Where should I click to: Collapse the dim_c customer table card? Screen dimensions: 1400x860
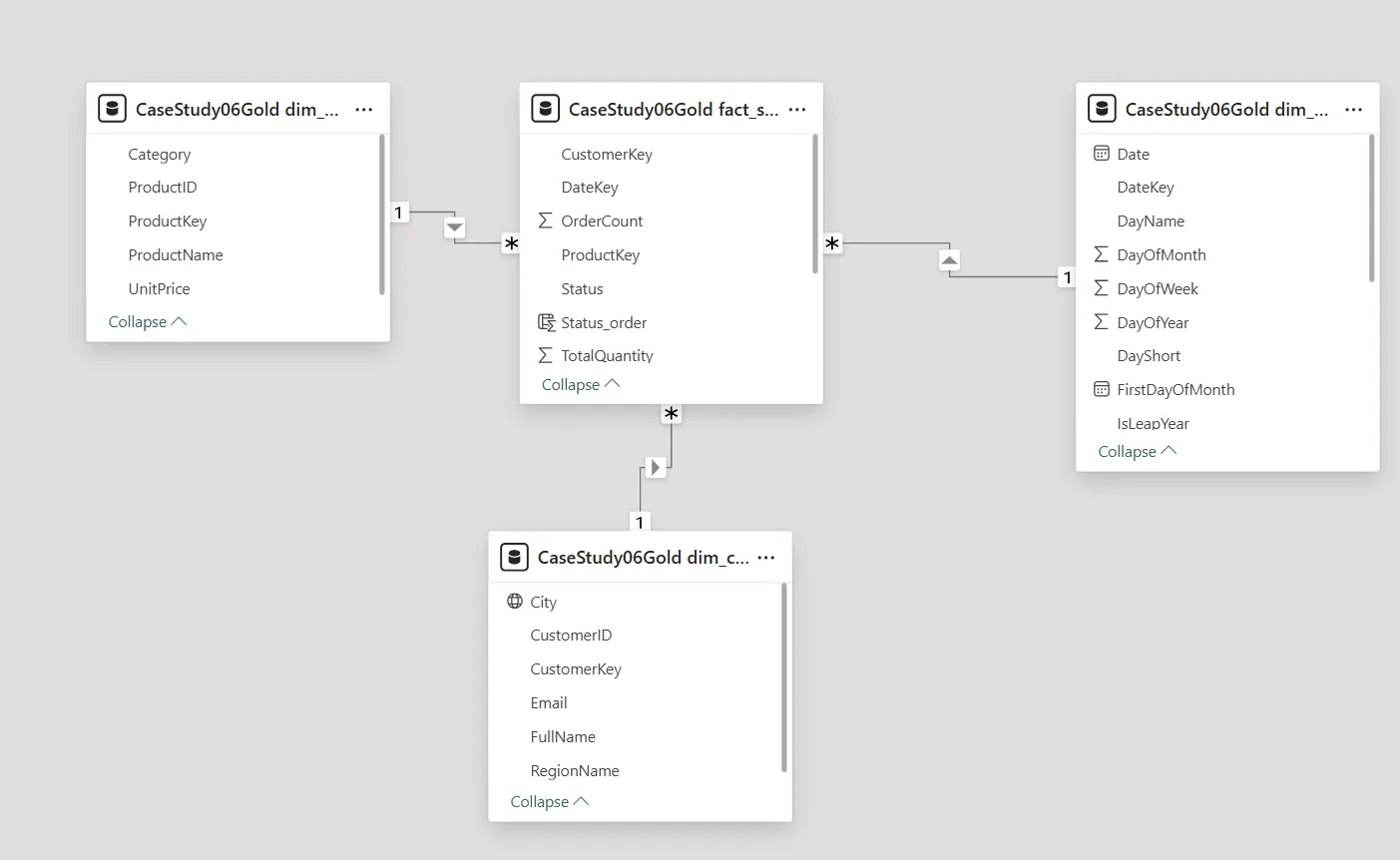pyautogui.click(x=550, y=802)
